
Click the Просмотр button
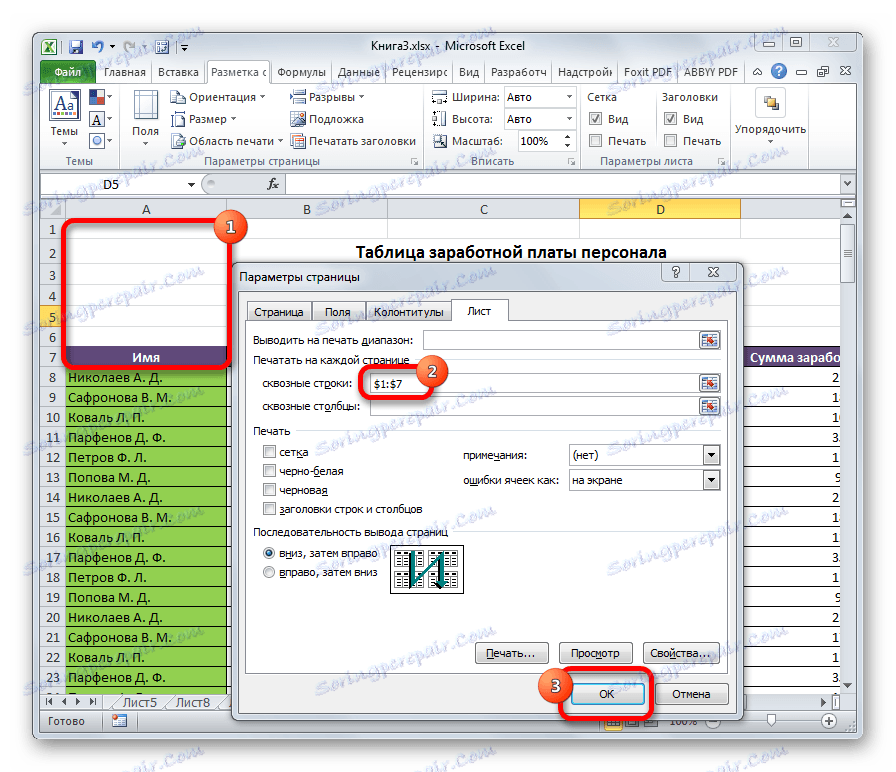(x=596, y=652)
